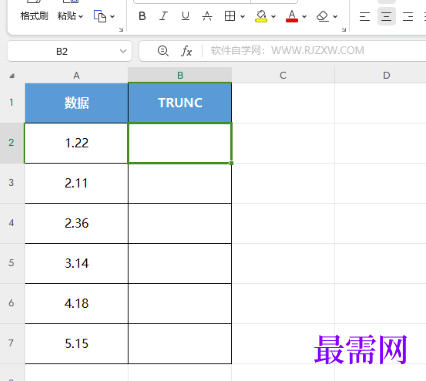Click header cell 数据
426x381 pixels.
[x=76, y=103]
